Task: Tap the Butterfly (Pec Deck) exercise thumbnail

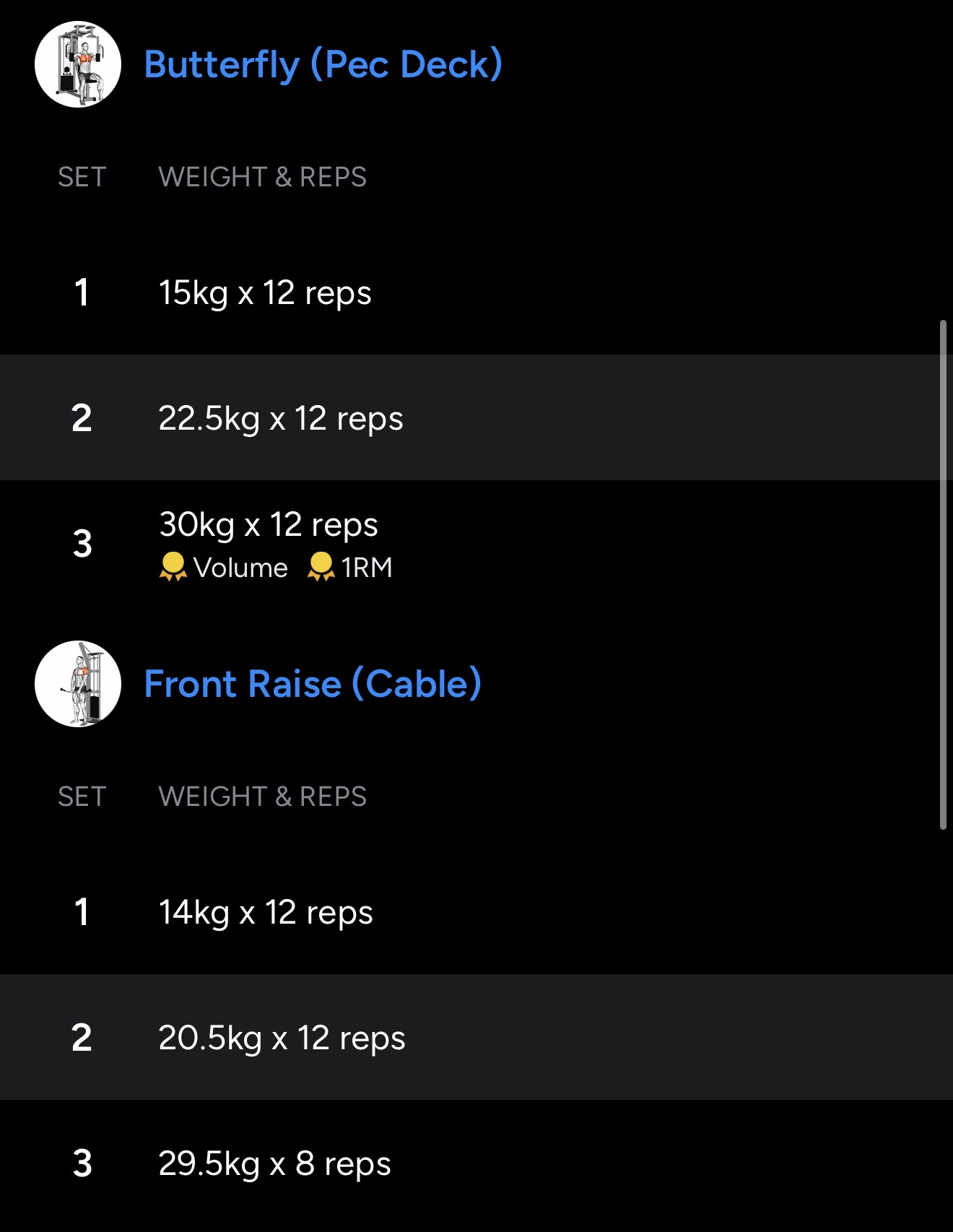Action: coord(78,64)
